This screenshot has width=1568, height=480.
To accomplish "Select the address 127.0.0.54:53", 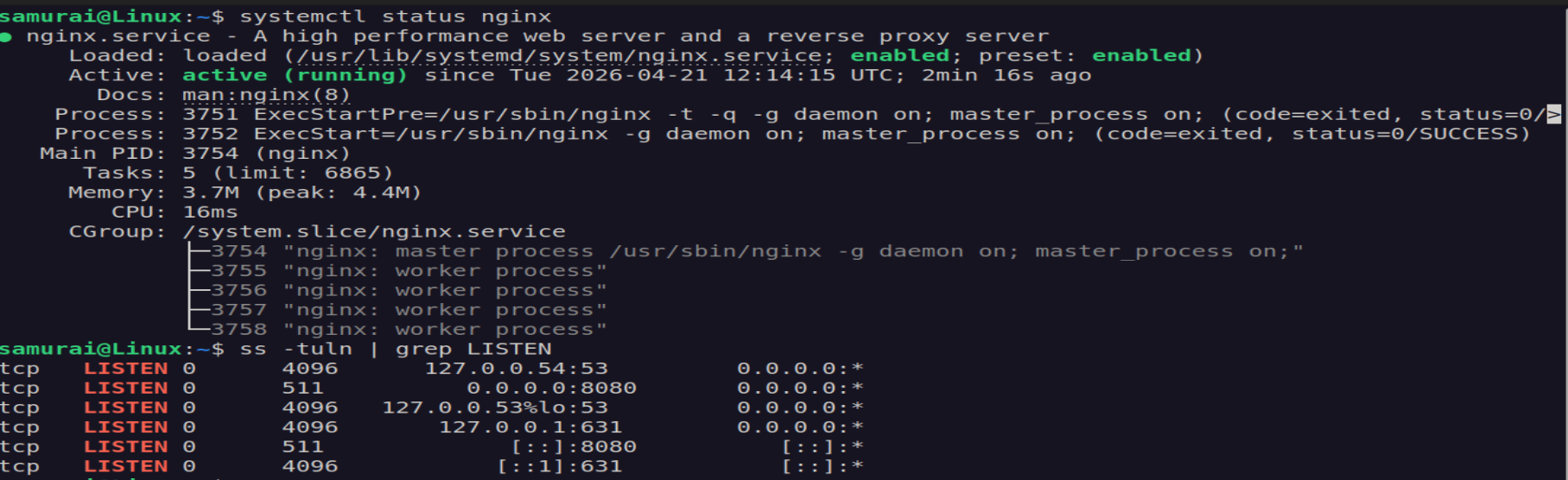I will pos(516,369).
